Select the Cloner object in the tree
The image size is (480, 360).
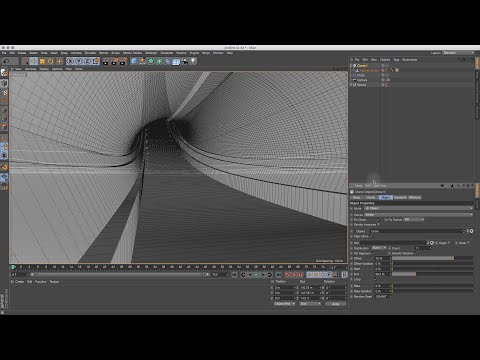362,66
